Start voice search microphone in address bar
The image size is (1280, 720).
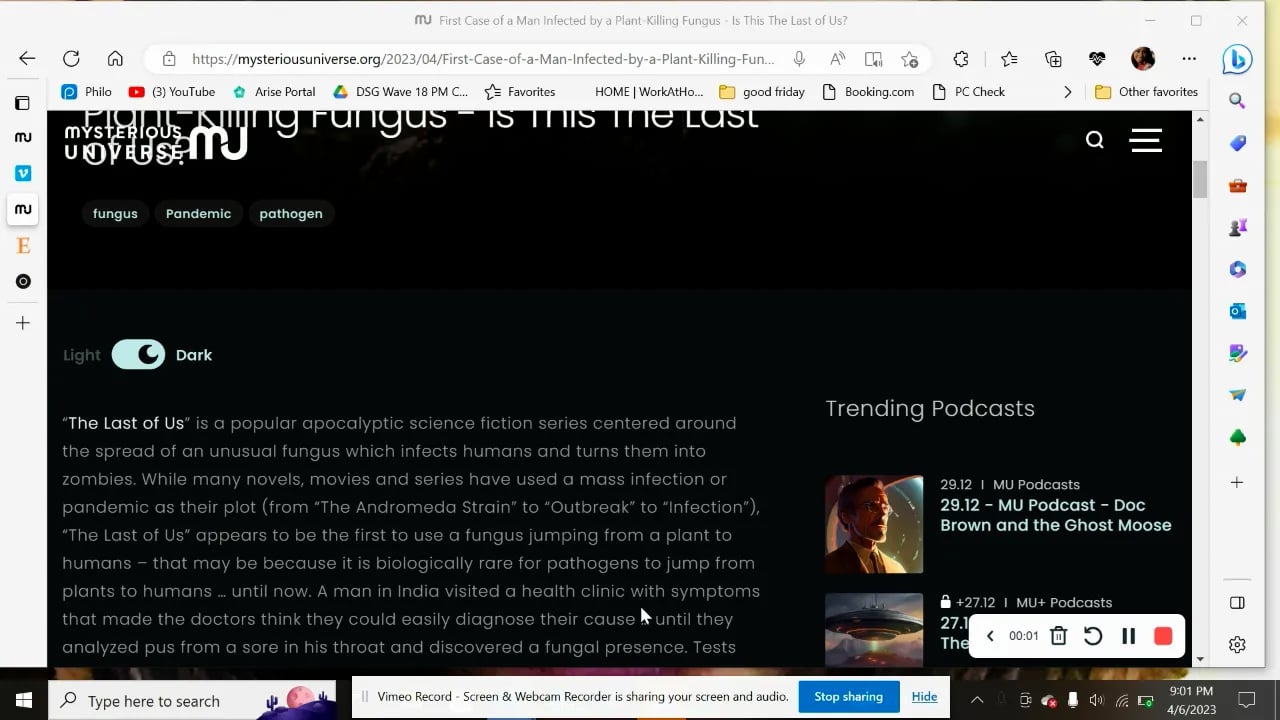[799, 59]
